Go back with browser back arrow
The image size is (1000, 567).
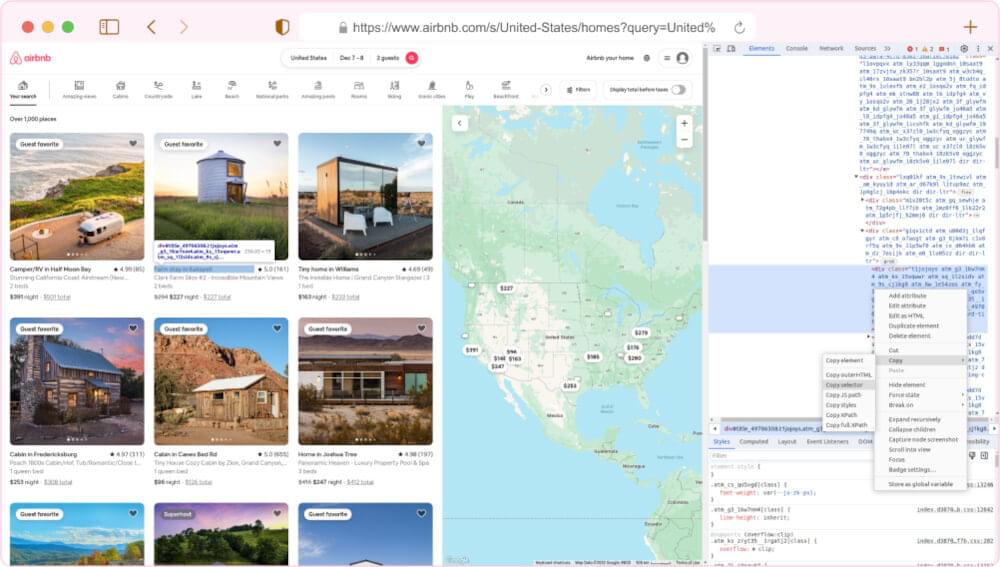click(x=151, y=27)
